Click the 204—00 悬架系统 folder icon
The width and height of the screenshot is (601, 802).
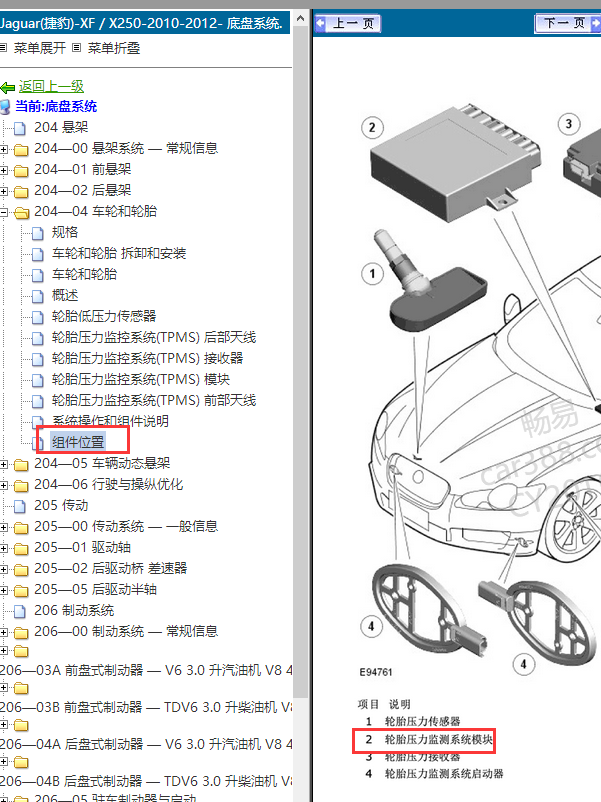click(21, 149)
